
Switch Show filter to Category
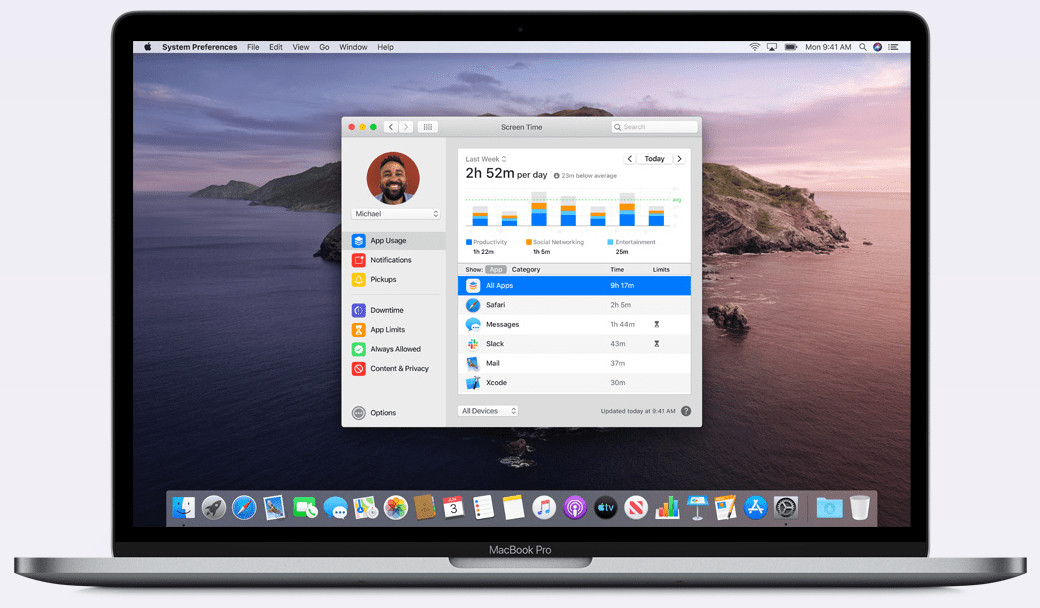point(526,270)
